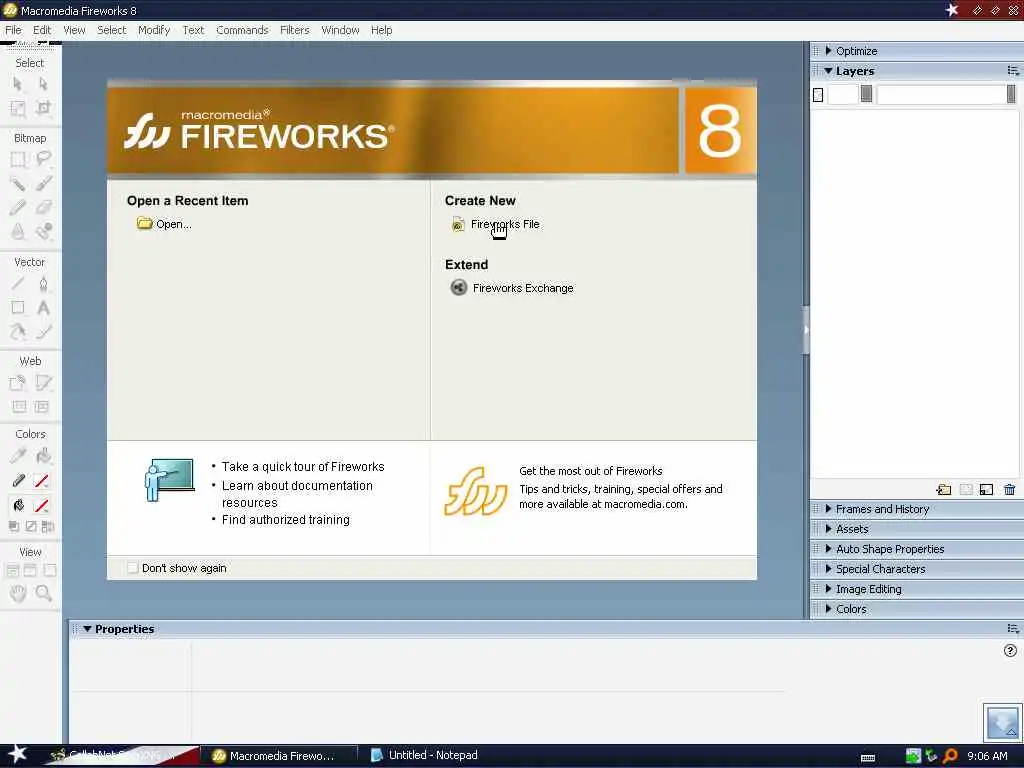Expand the Image Editing panel

pos(829,589)
